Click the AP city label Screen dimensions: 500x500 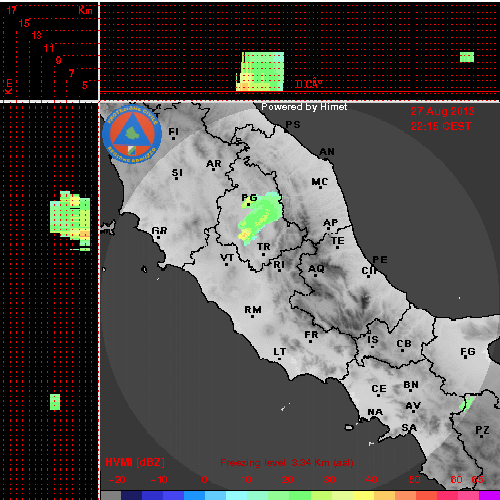331,222
